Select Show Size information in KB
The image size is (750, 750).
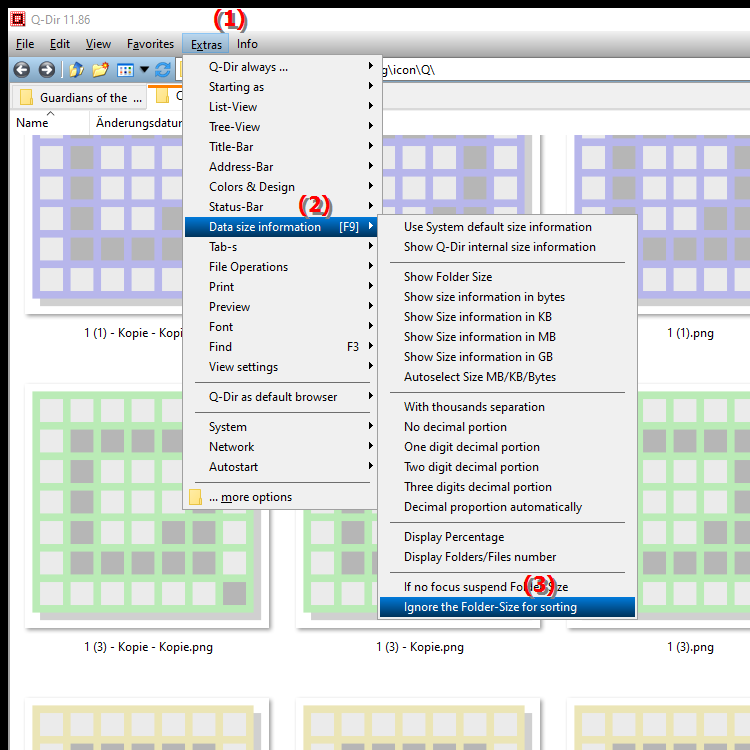pyautogui.click(x=507, y=317)
